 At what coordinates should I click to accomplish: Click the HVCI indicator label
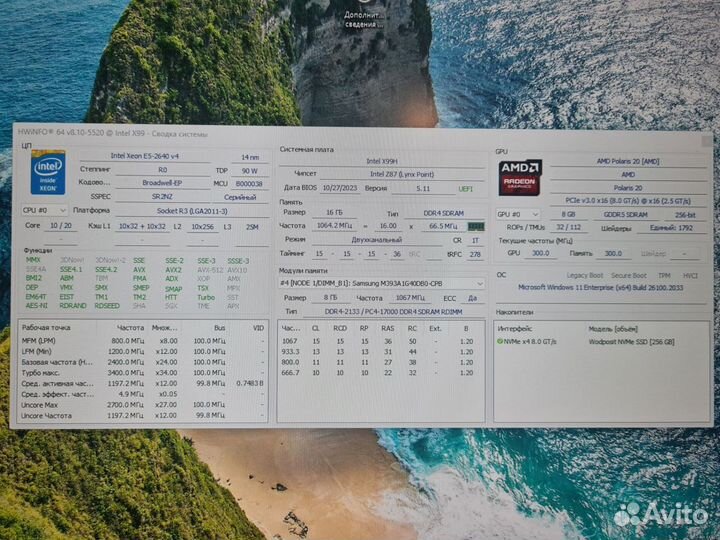pos(690,276)
